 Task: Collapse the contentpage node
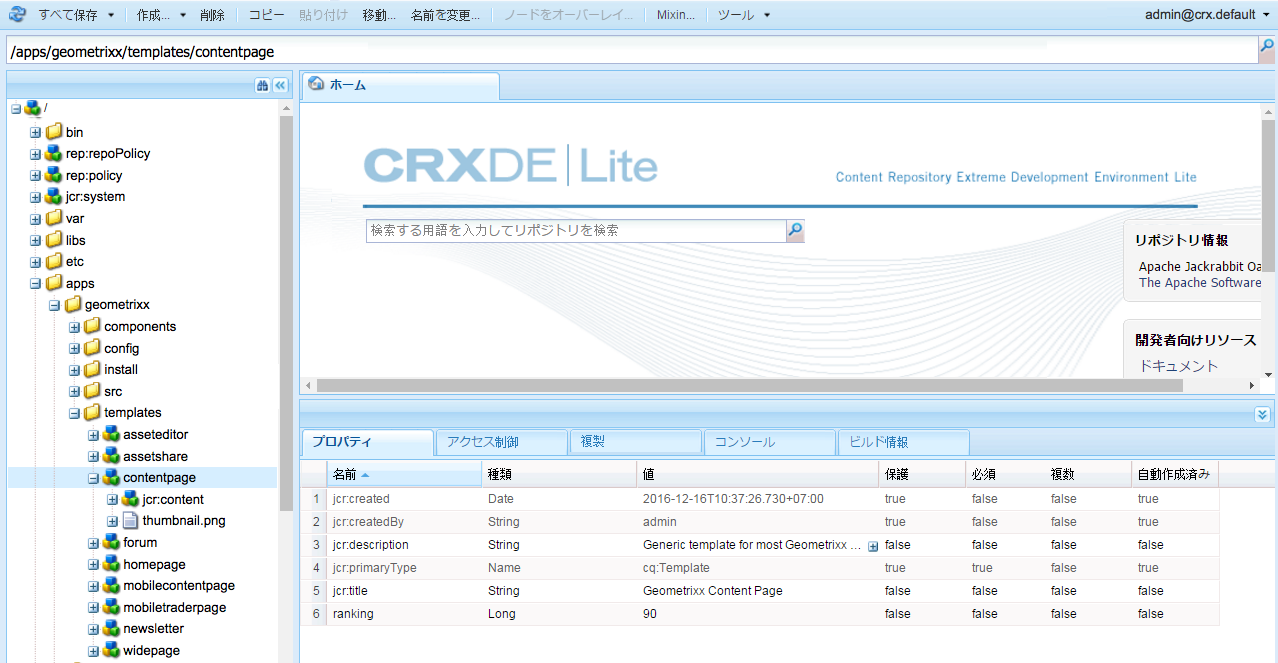(93, 478)
